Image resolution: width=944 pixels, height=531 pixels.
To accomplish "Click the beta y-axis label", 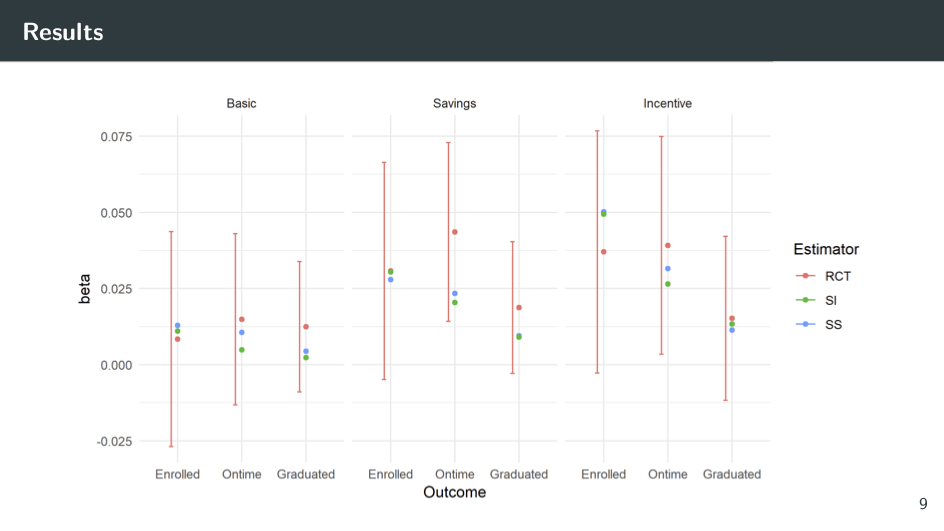I will 86,289.
